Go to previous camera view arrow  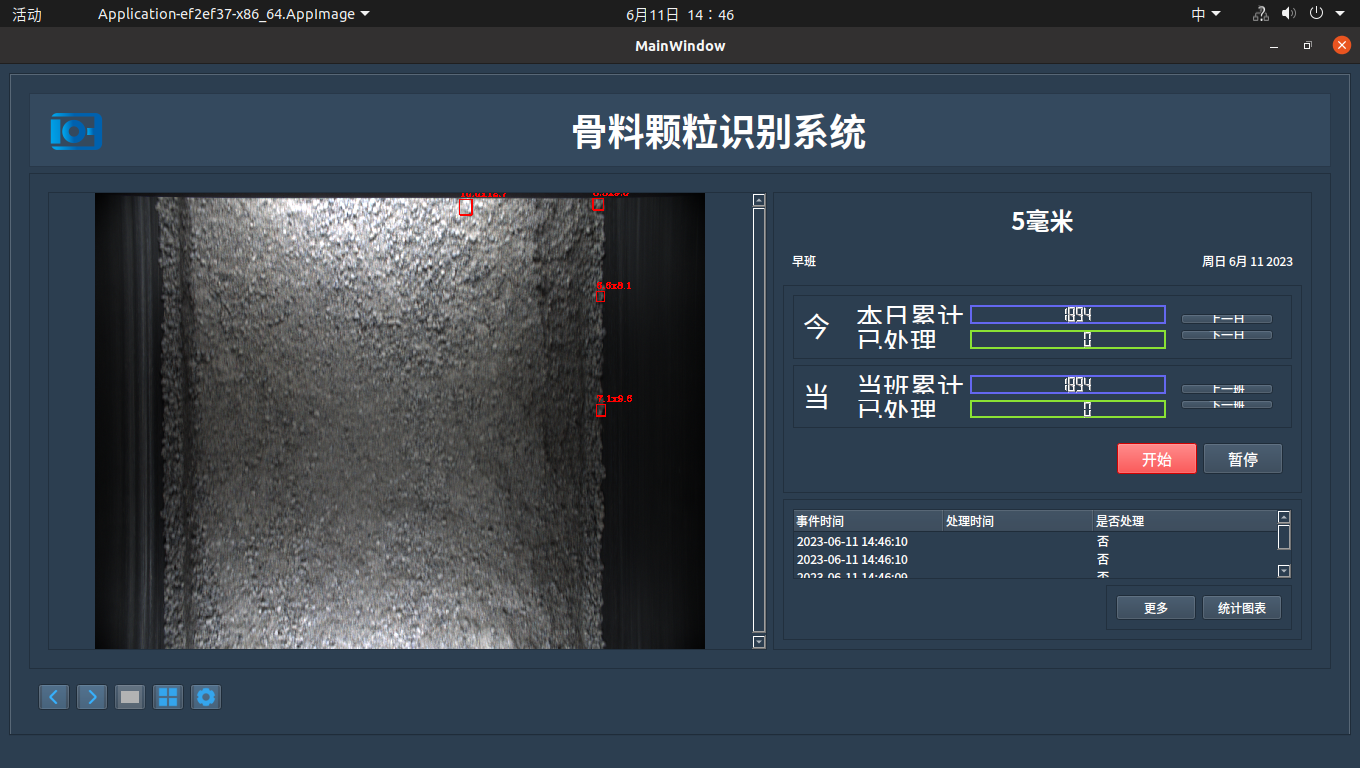point(54,697)
